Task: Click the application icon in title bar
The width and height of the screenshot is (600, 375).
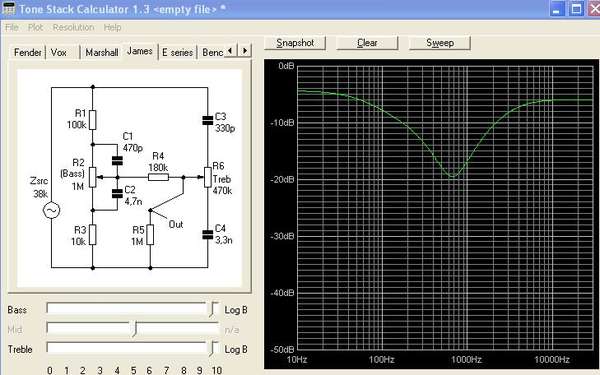Action: tap(8, 8)
